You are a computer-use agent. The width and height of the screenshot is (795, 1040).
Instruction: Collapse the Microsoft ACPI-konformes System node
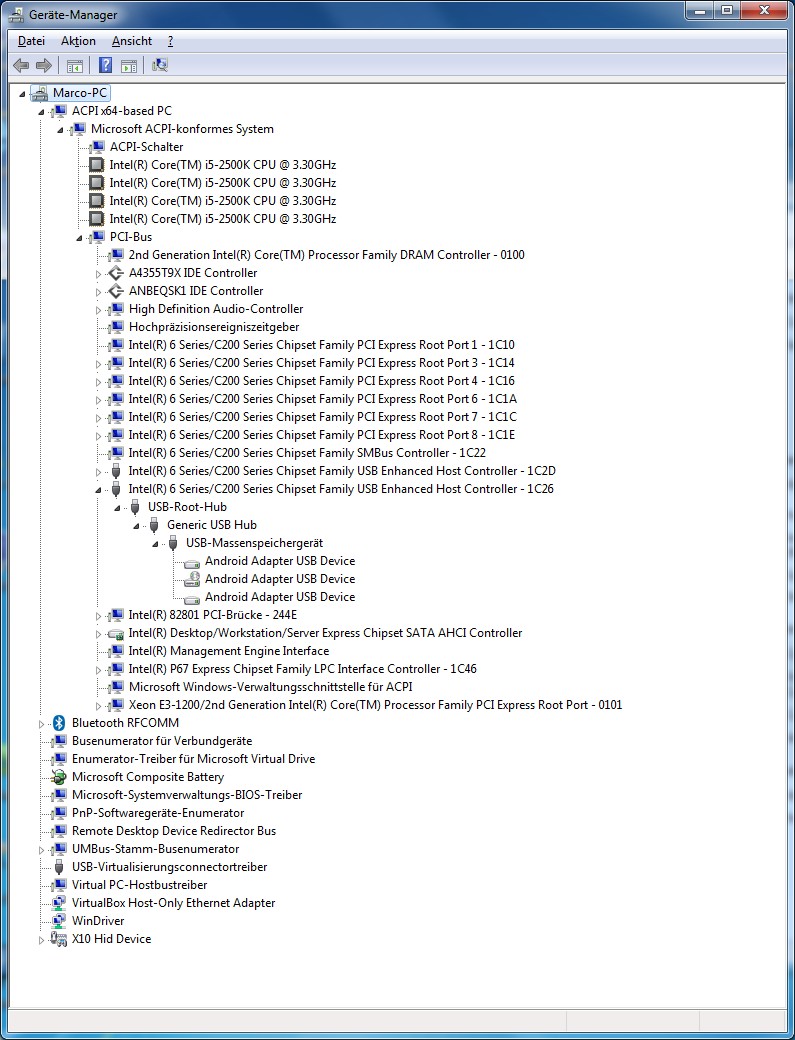coord(60,129)
